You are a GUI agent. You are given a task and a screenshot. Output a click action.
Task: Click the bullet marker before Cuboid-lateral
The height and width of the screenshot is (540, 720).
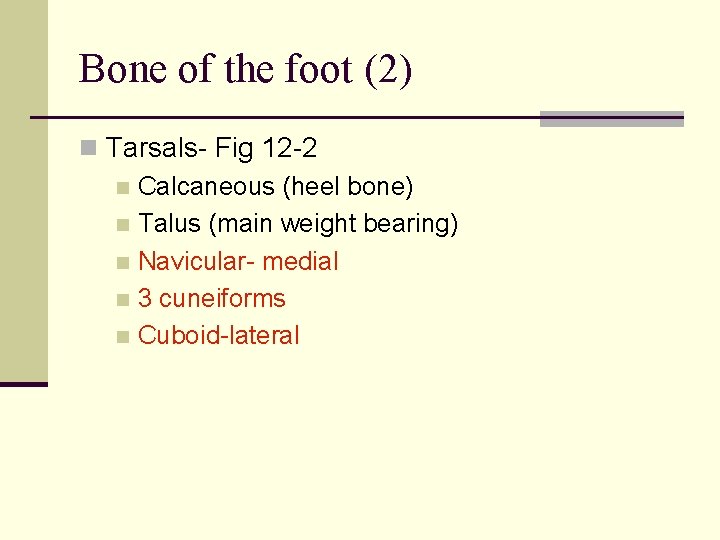tap(122, 337)
